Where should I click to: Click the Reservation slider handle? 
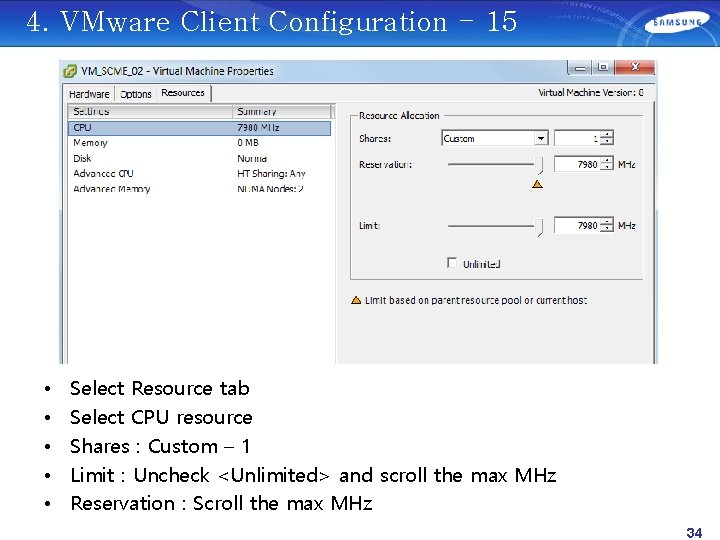[x=539, y=165]
